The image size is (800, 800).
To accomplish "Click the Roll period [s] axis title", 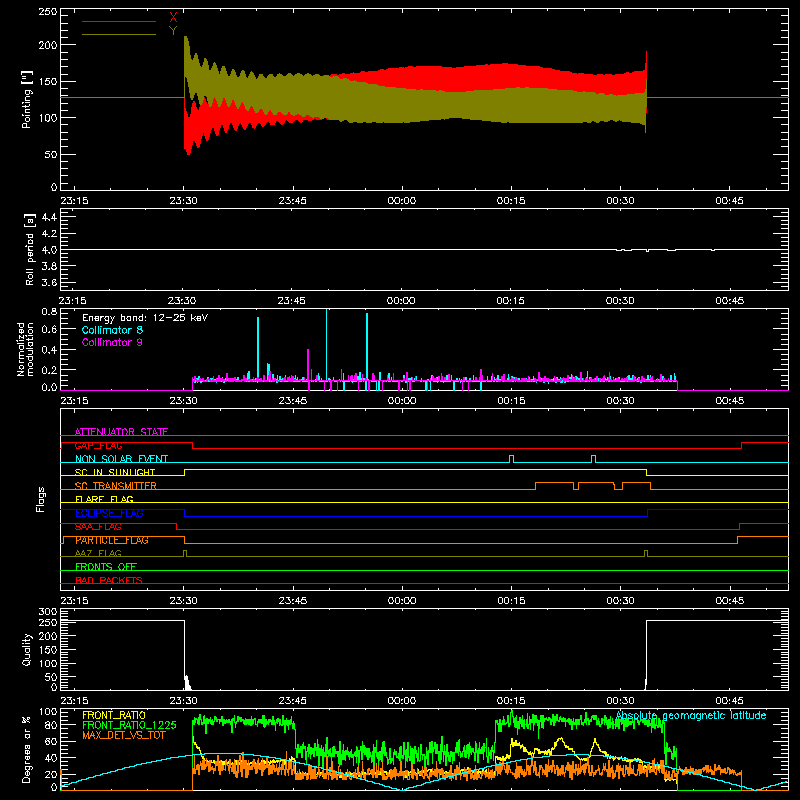I will [30, 249].
